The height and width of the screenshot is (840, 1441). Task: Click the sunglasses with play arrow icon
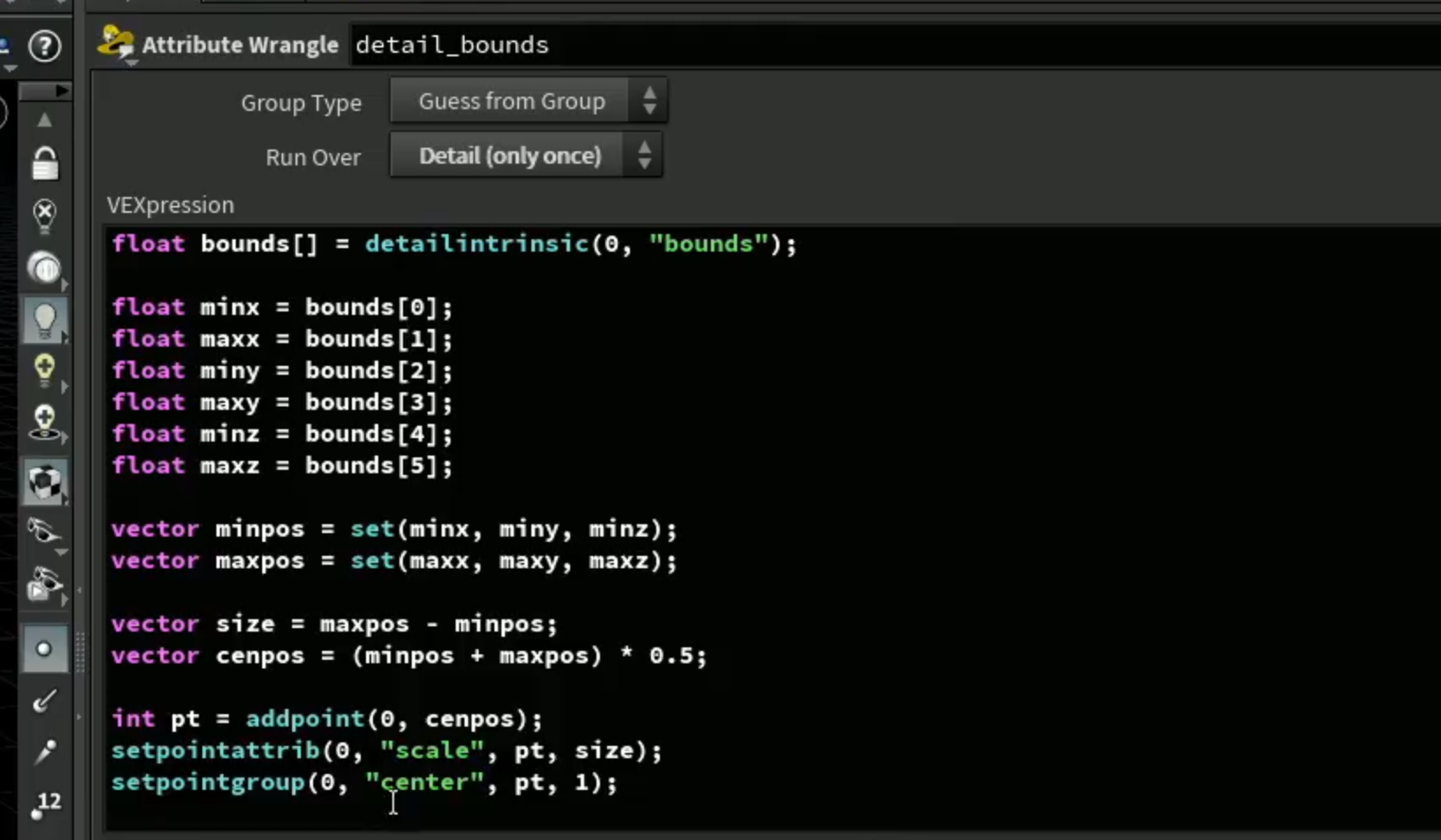tap(45, 585)
